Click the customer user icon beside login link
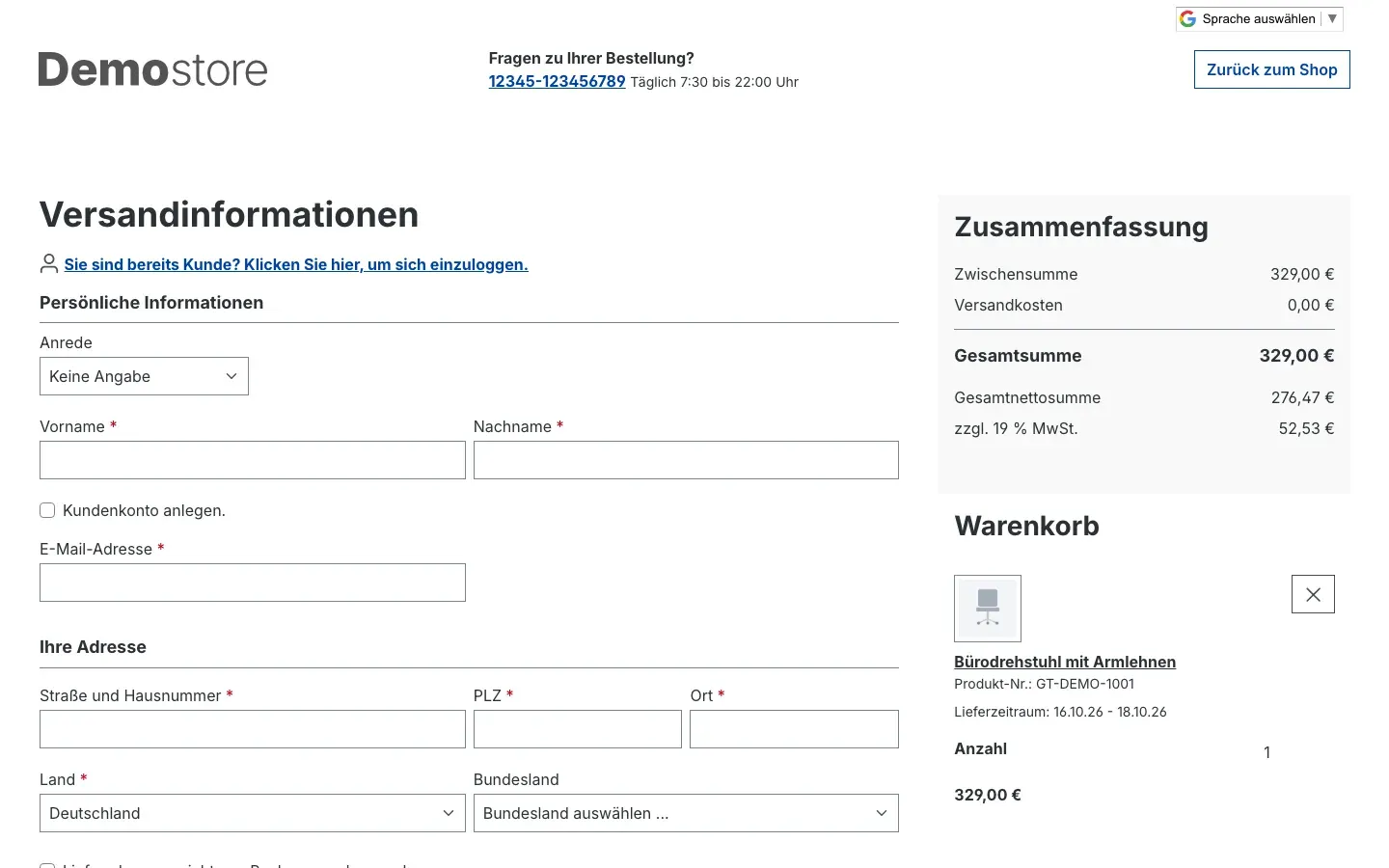This screenshot has height=868, width=1389. [49, 263]
